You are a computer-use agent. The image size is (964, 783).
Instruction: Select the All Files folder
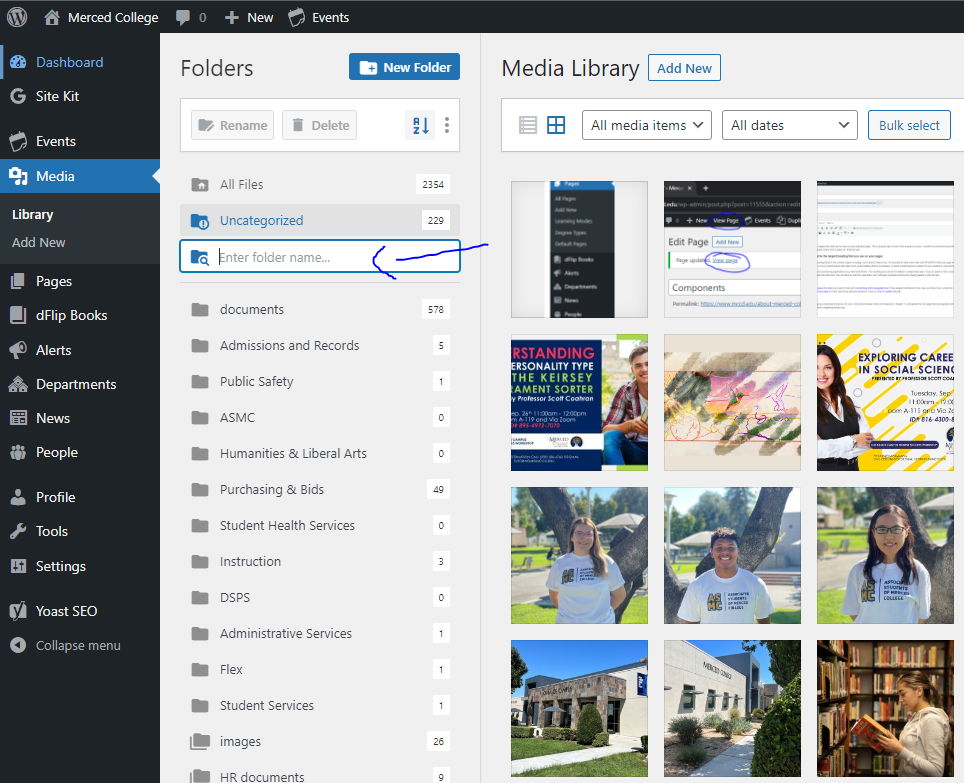320,184
